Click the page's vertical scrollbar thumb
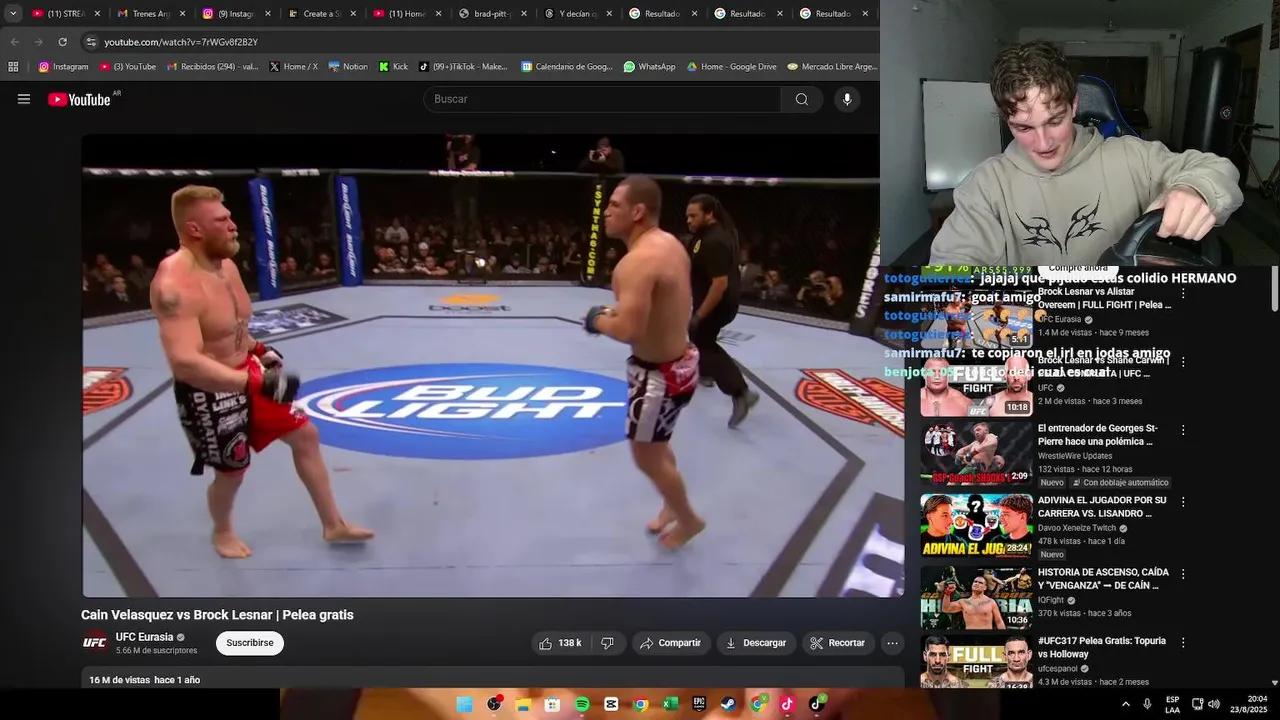The height and width of the screenshot is (720, 1280). coord(1274,290)
